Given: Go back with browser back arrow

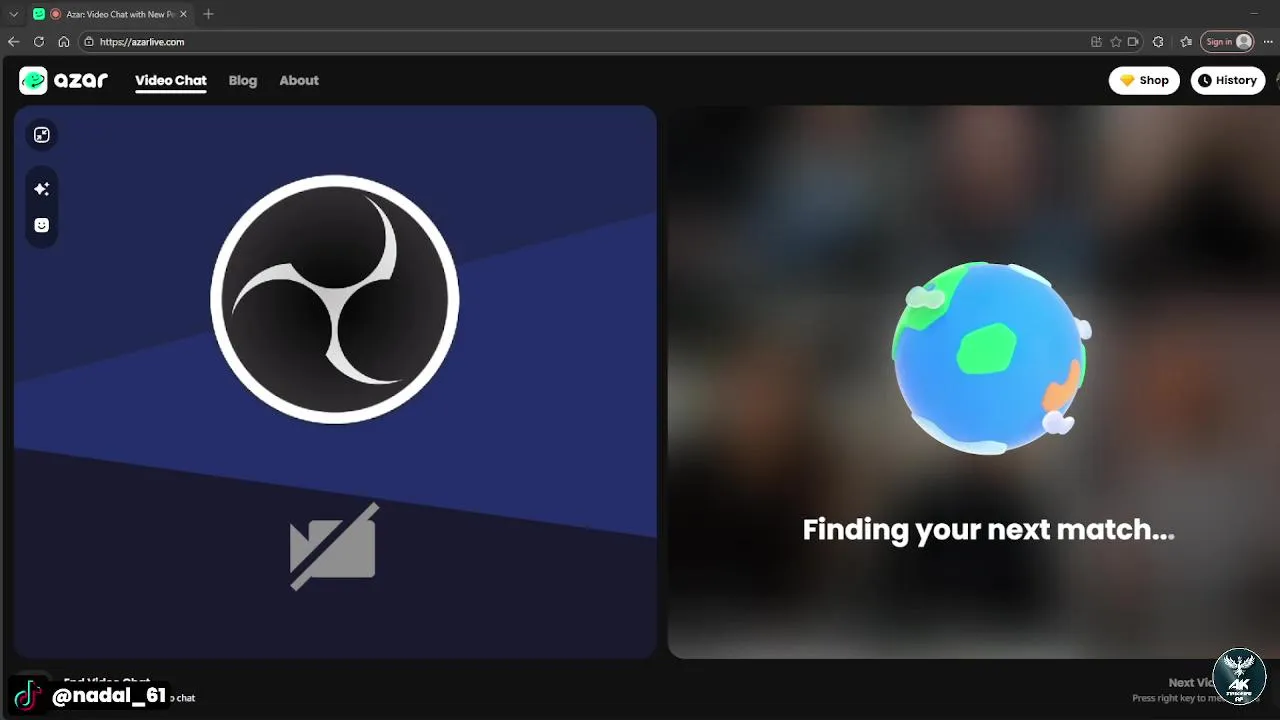Looking at the screenshot, I should pyautogui.click(x=13, y=42).
